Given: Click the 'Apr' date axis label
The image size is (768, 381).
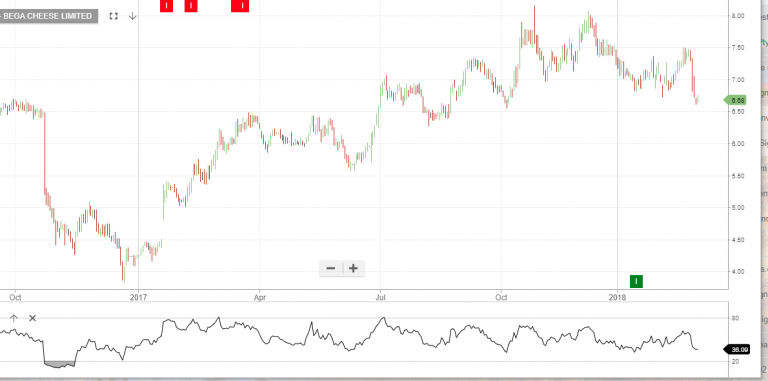Looking at the screenshot, I should (x=260, y=297).
